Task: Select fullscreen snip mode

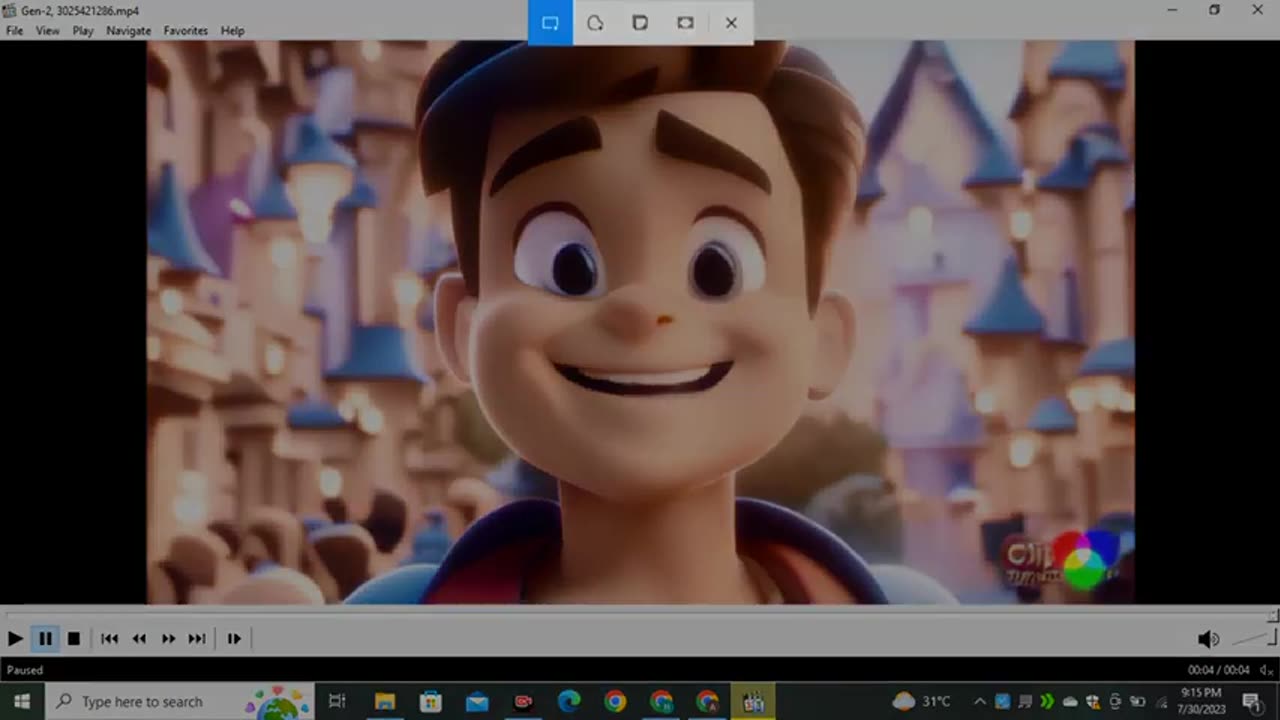Action: click(x=685, y=23)
